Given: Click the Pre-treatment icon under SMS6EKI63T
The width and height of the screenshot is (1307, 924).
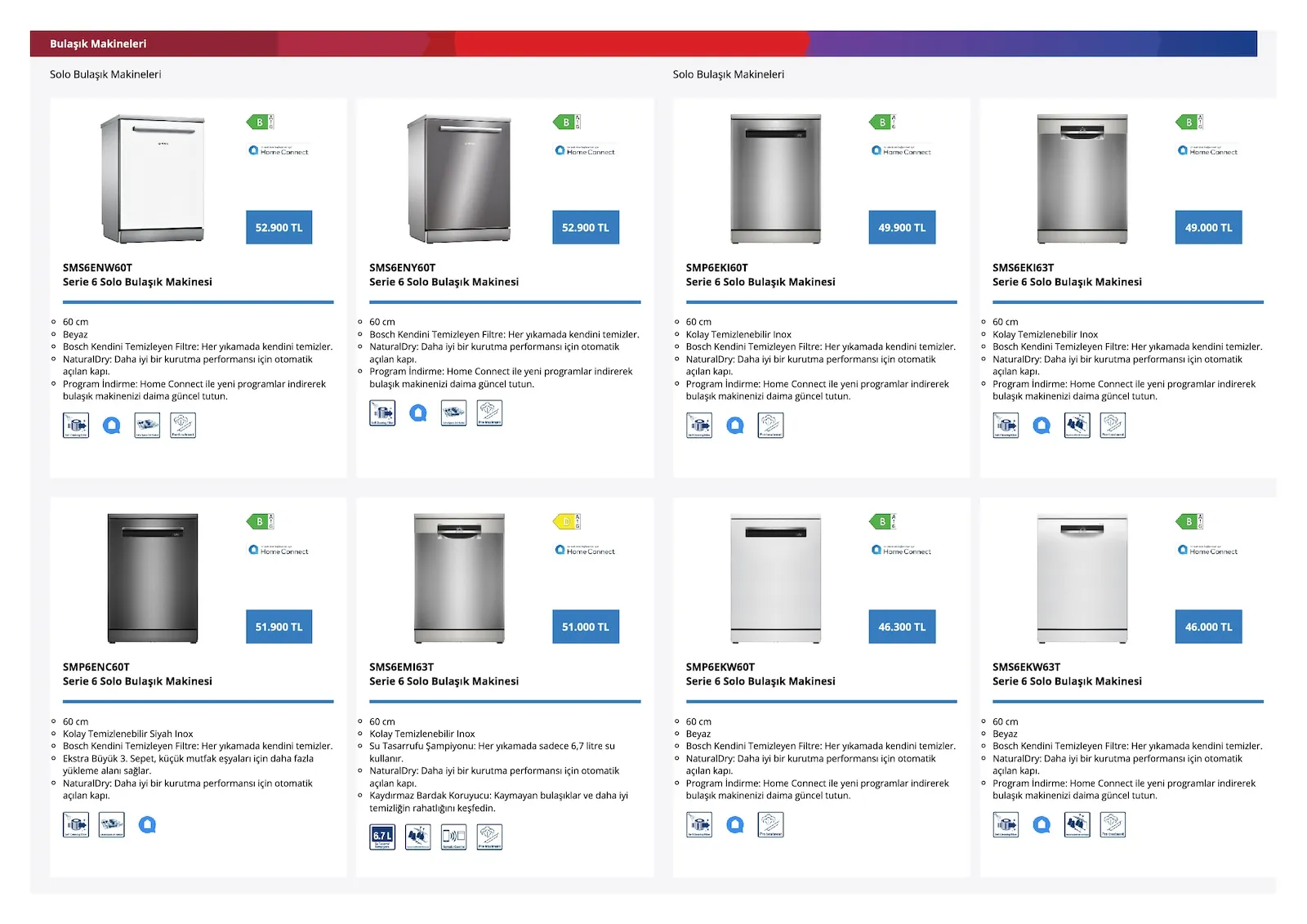Looking at the screenshot, I should [x=1113, y=425].
